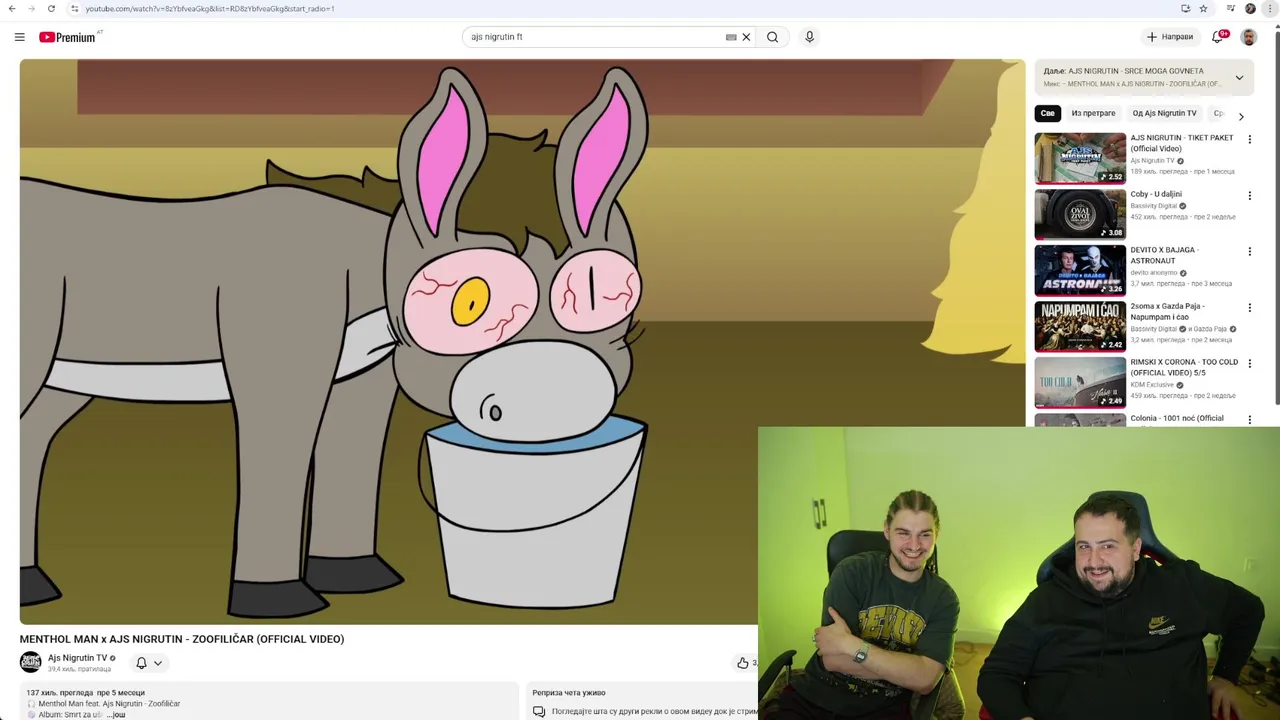Image resolution: width=1280 pixels, height=720 pixels.
Task: Expand the mix playlist panel chevron
Action: [x=1239, y=77]
